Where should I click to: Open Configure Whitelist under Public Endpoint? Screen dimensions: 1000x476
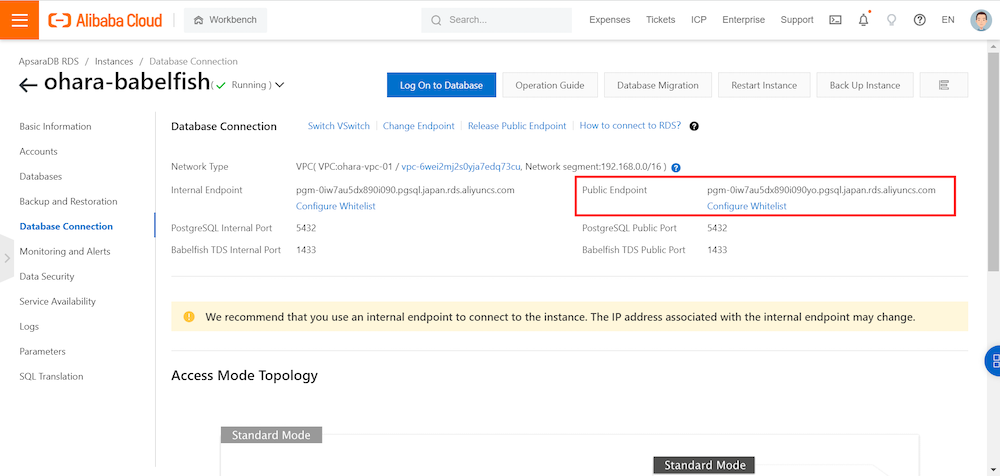(746, 206)
